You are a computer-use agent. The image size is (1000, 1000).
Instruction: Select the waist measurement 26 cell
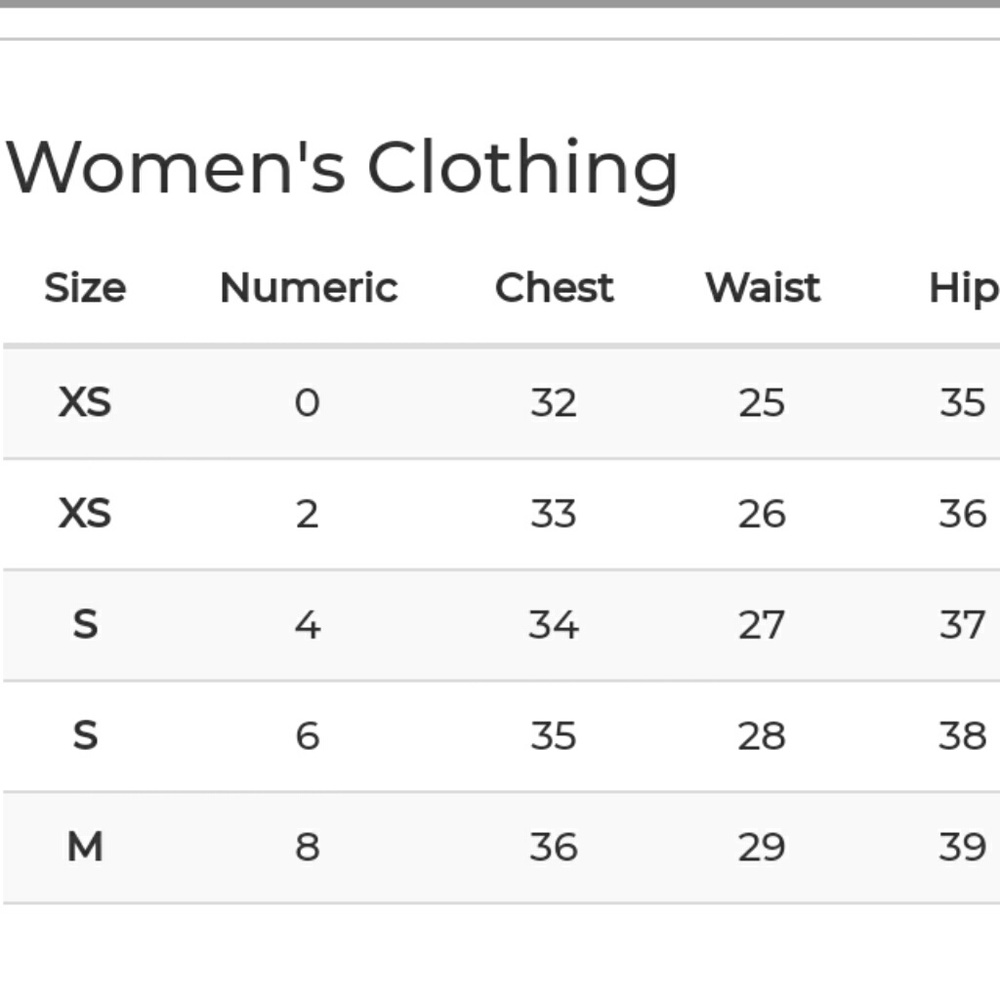pyautogui.click(x=761, y=514)
